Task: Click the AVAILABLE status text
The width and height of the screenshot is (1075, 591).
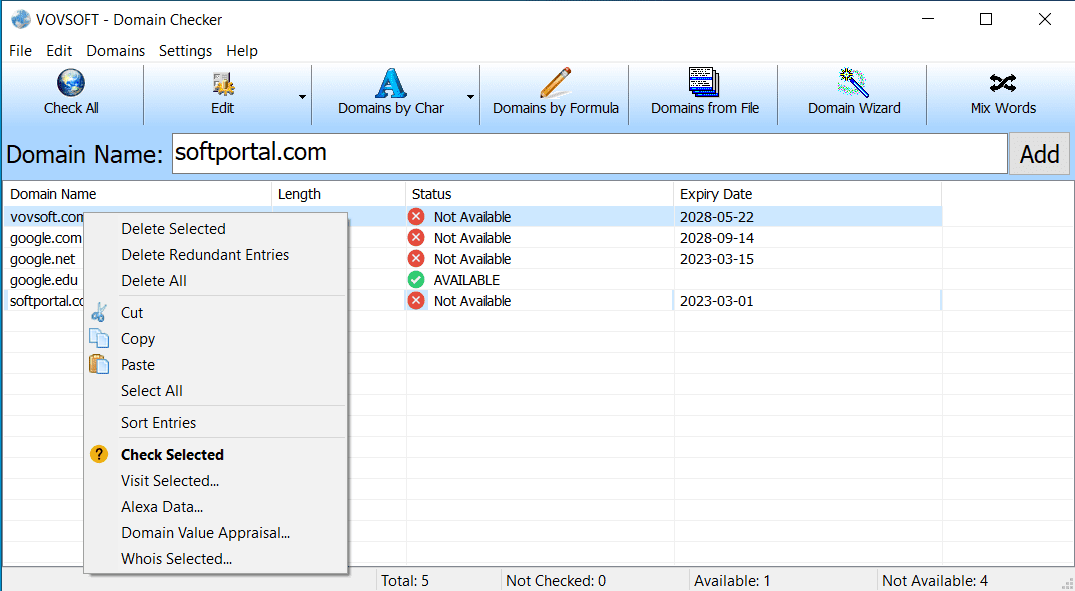Action: click(x=467, y=280)
